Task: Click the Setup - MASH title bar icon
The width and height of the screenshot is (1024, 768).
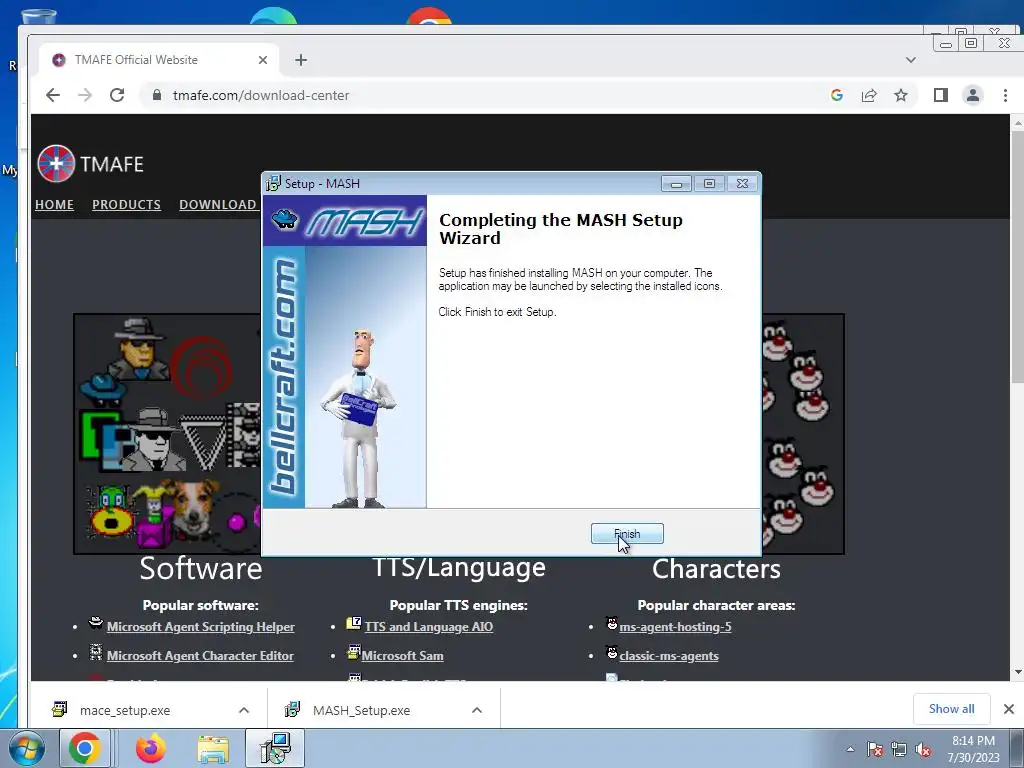Action: pos(273,184)
